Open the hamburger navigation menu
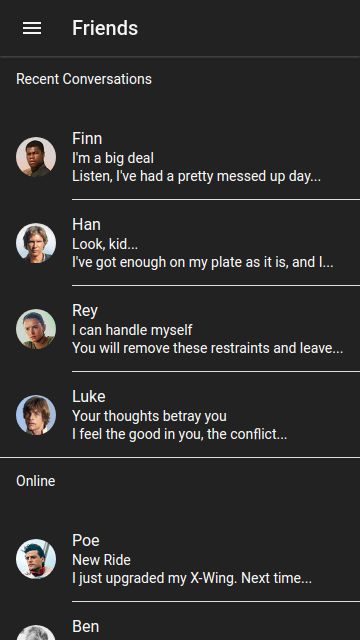This screenshot has height=640, width=360. [x=32, y=28]
